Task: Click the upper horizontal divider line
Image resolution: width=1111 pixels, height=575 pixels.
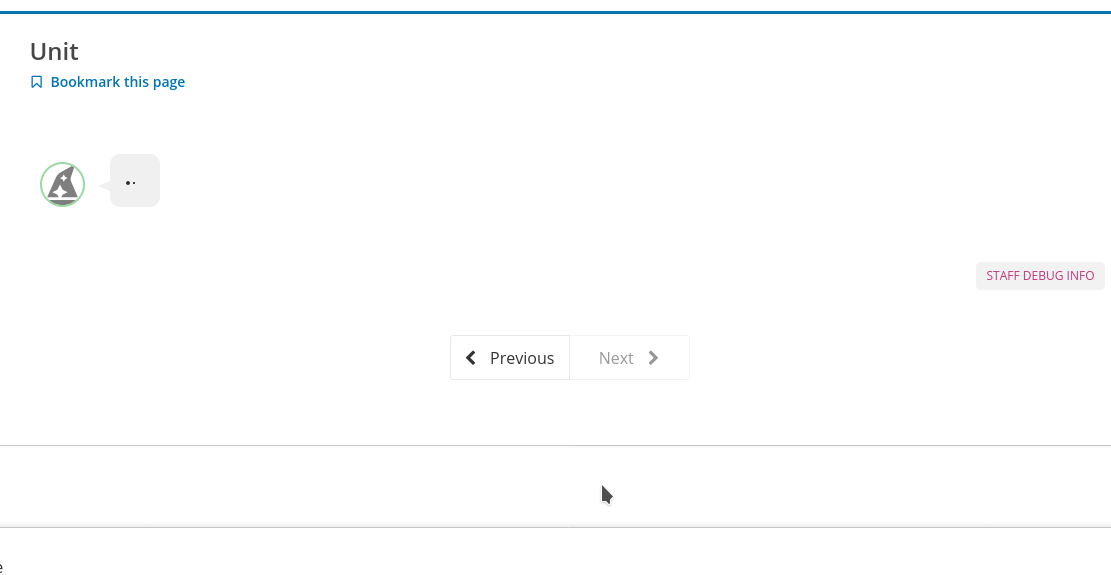Action: [x=555, y=445]
